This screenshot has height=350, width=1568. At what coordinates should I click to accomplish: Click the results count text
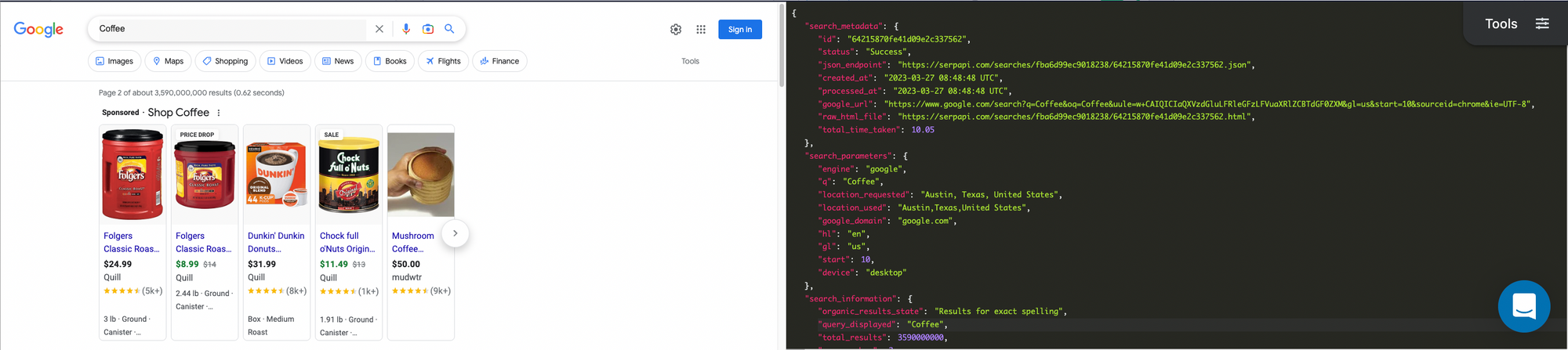[191, 92]
